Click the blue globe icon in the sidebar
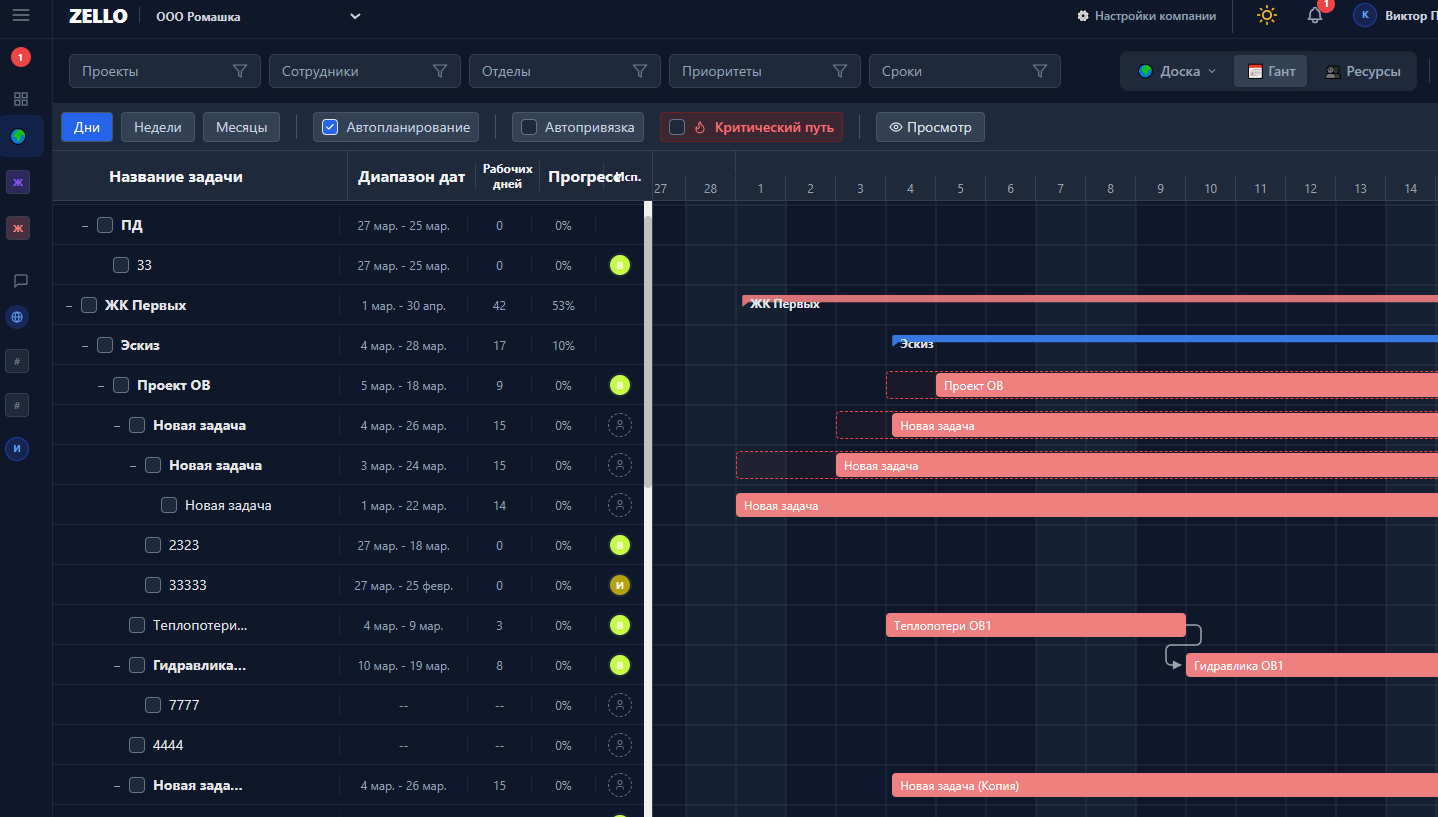1438x817 pixels. [x=17, y=317]
